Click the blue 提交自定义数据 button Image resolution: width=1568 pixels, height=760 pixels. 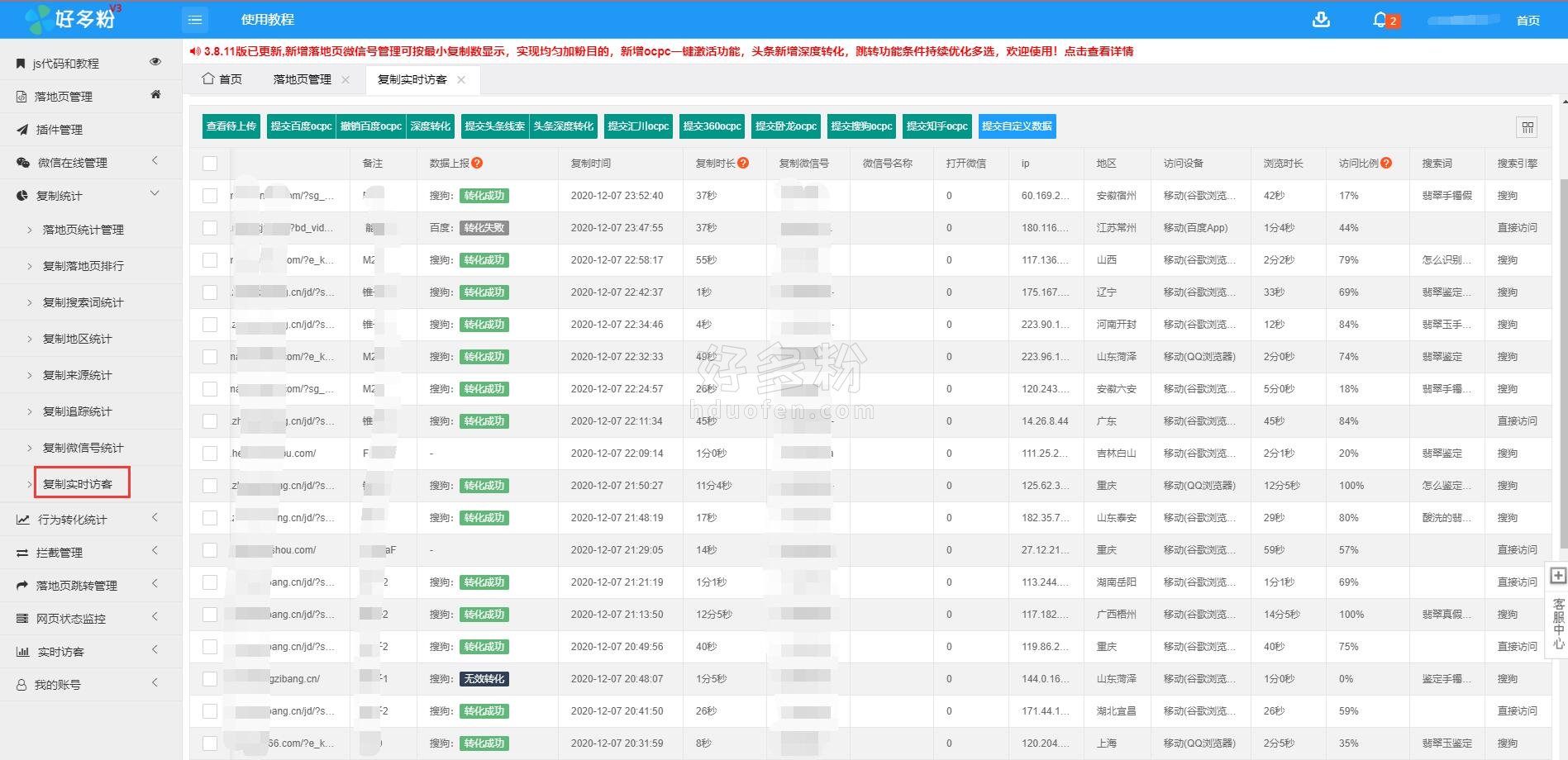1017,126
